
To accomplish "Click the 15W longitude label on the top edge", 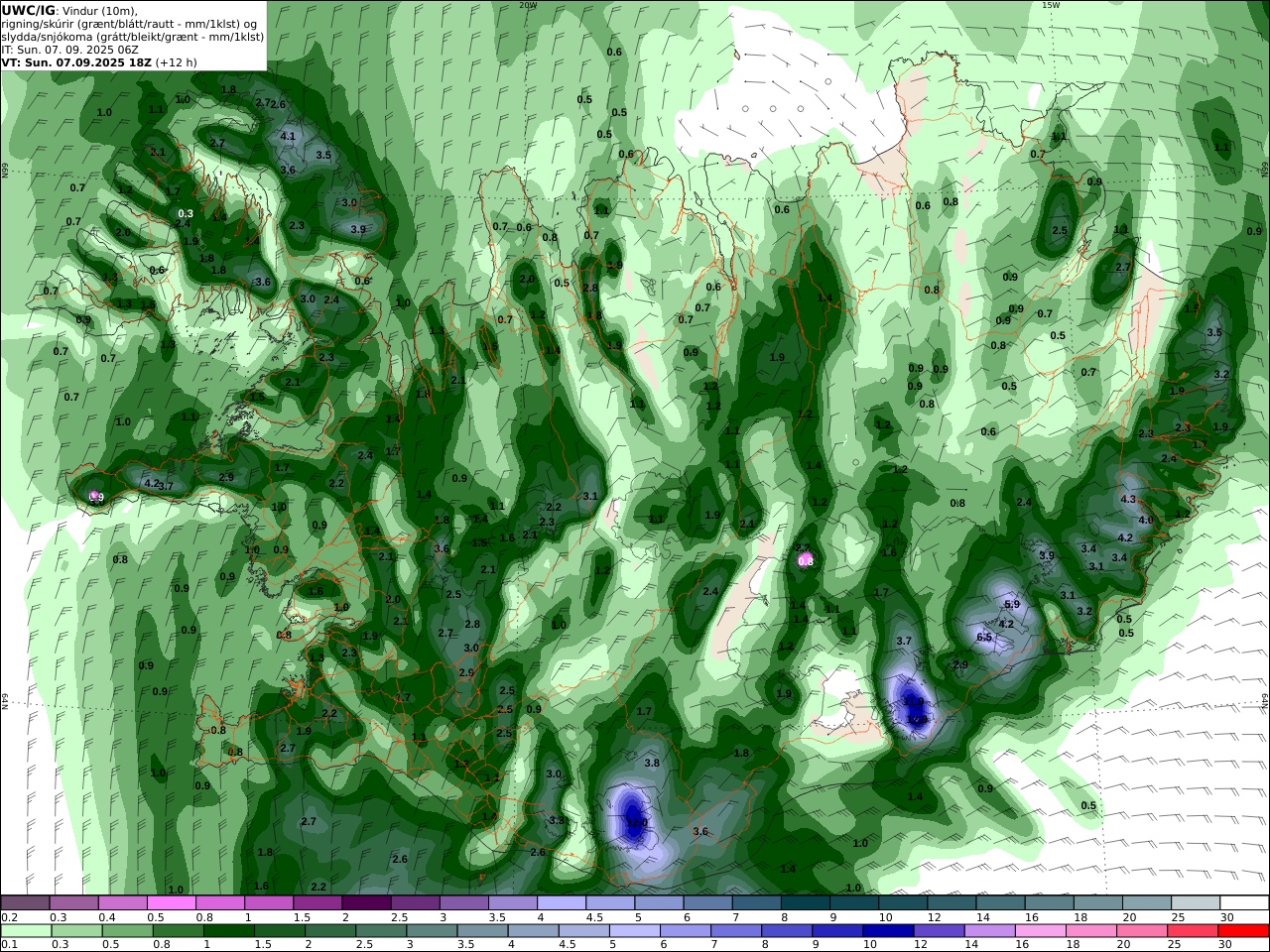I will [x=1051, y=4].
